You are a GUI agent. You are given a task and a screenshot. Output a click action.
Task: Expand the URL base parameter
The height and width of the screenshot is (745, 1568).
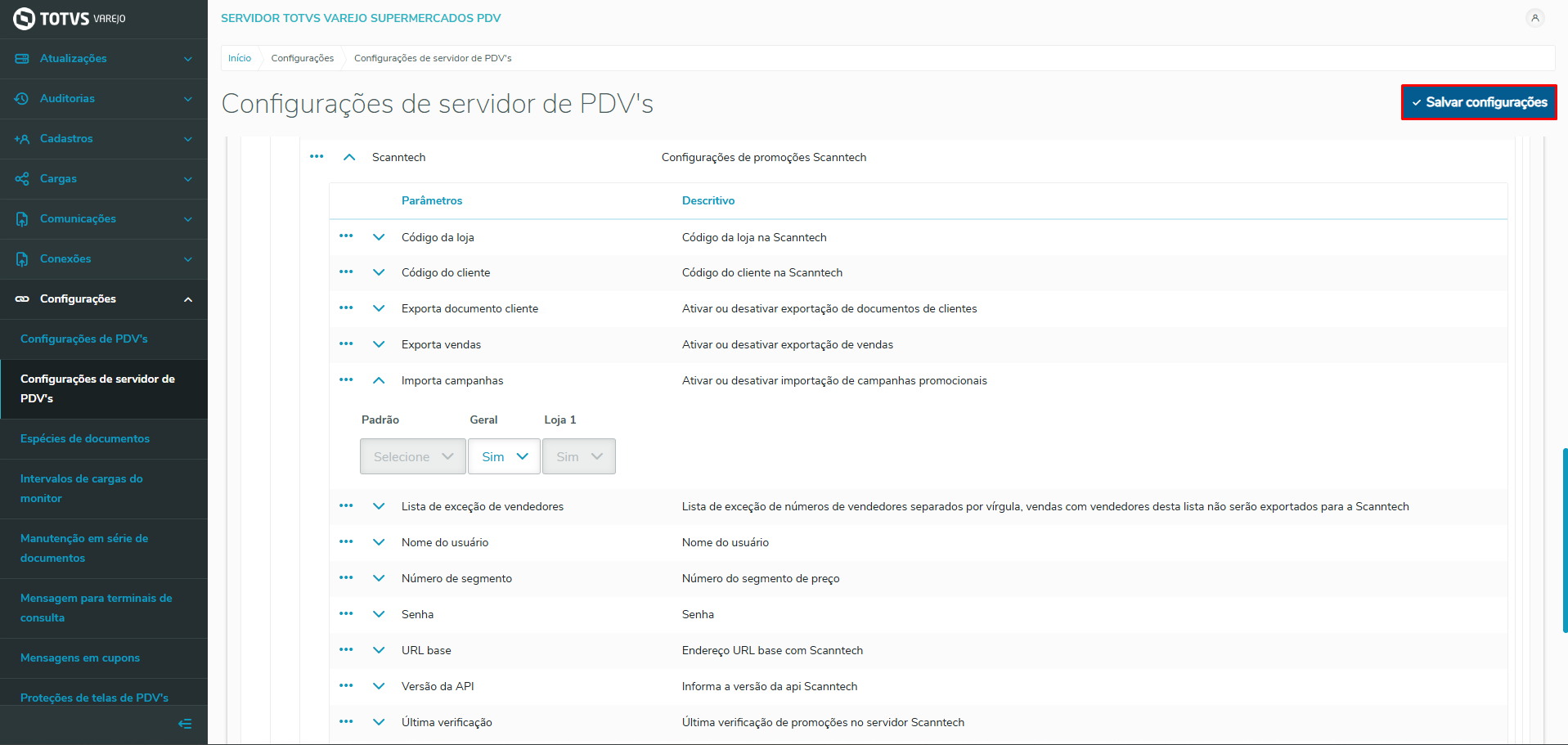click(379, 650)
